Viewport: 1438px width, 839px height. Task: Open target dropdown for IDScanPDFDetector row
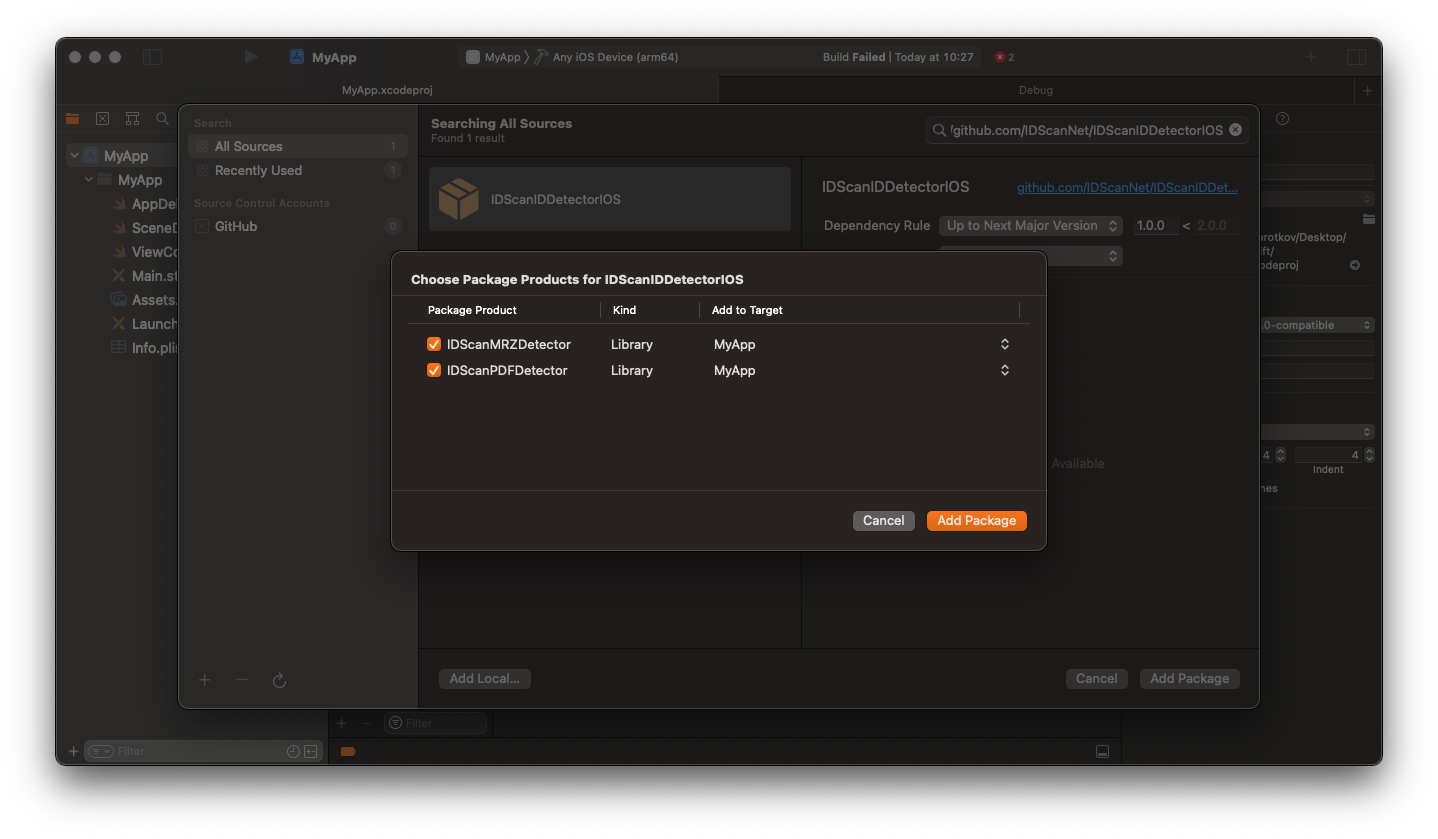[x=1005, y=370]
